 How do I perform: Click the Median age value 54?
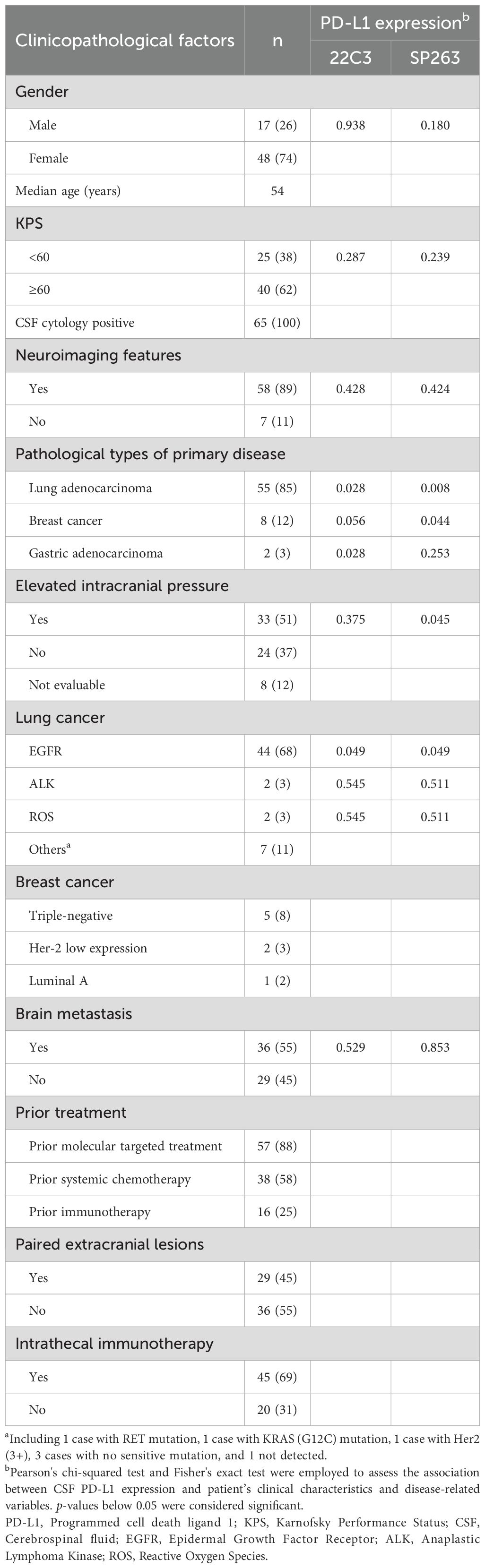(x=277, y=190)
